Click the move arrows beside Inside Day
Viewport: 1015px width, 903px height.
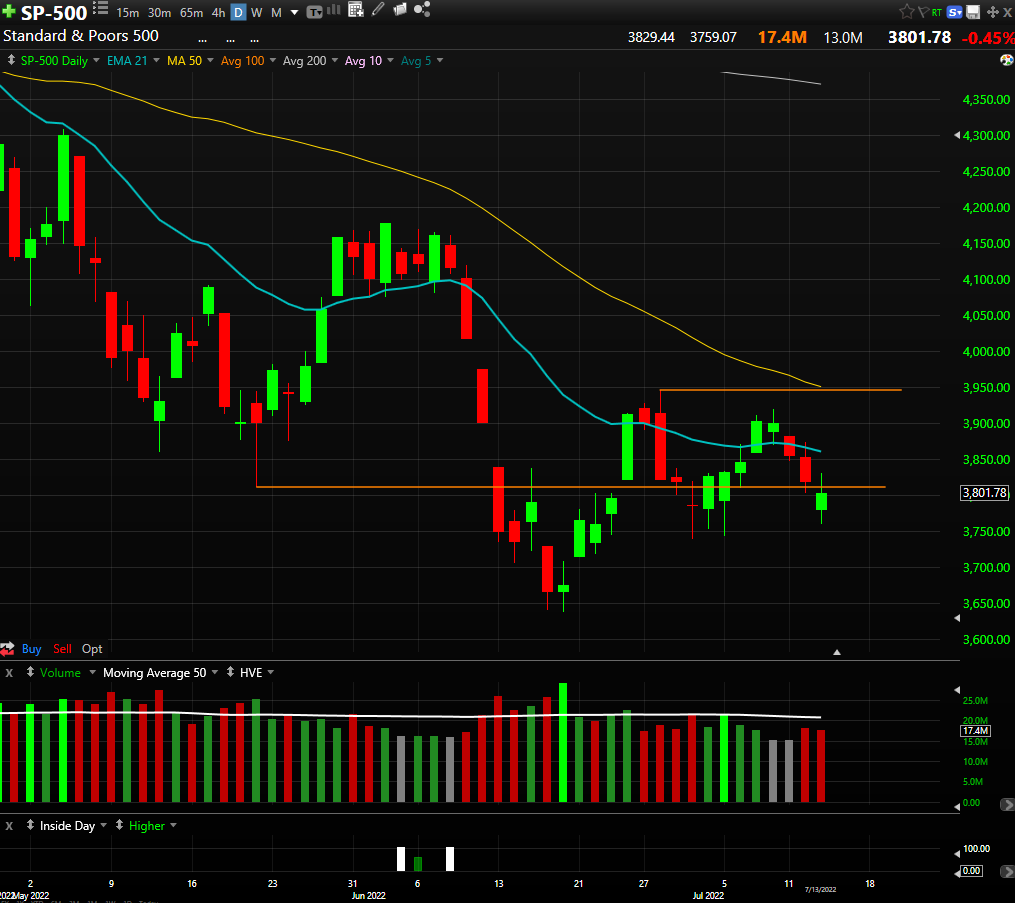click(30, 825)
